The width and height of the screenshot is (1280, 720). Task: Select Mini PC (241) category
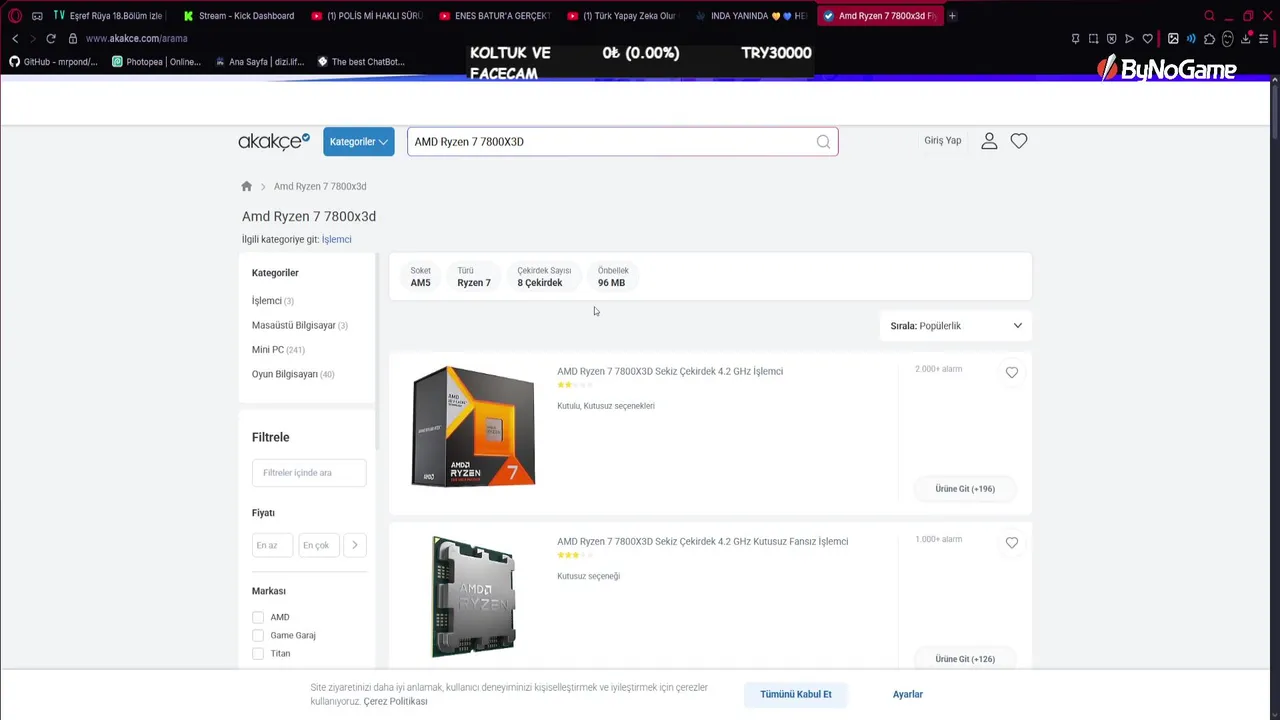pyautogui.click(x=278, y=350)
